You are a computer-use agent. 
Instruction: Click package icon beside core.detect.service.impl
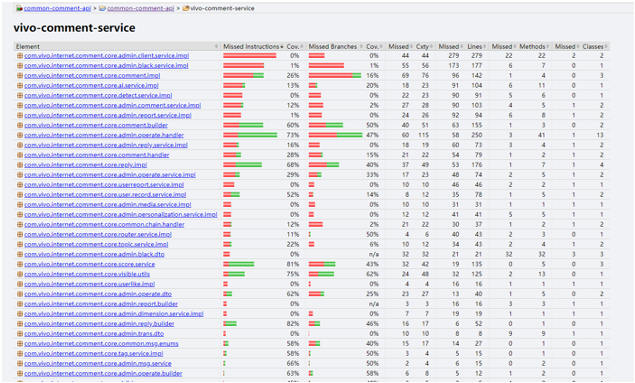click(19, 96)
